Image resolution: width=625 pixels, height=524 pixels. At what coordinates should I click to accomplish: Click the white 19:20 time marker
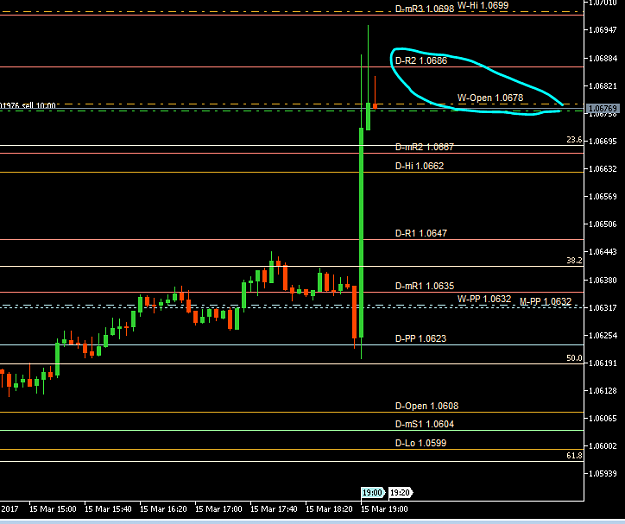click(400, 493)
